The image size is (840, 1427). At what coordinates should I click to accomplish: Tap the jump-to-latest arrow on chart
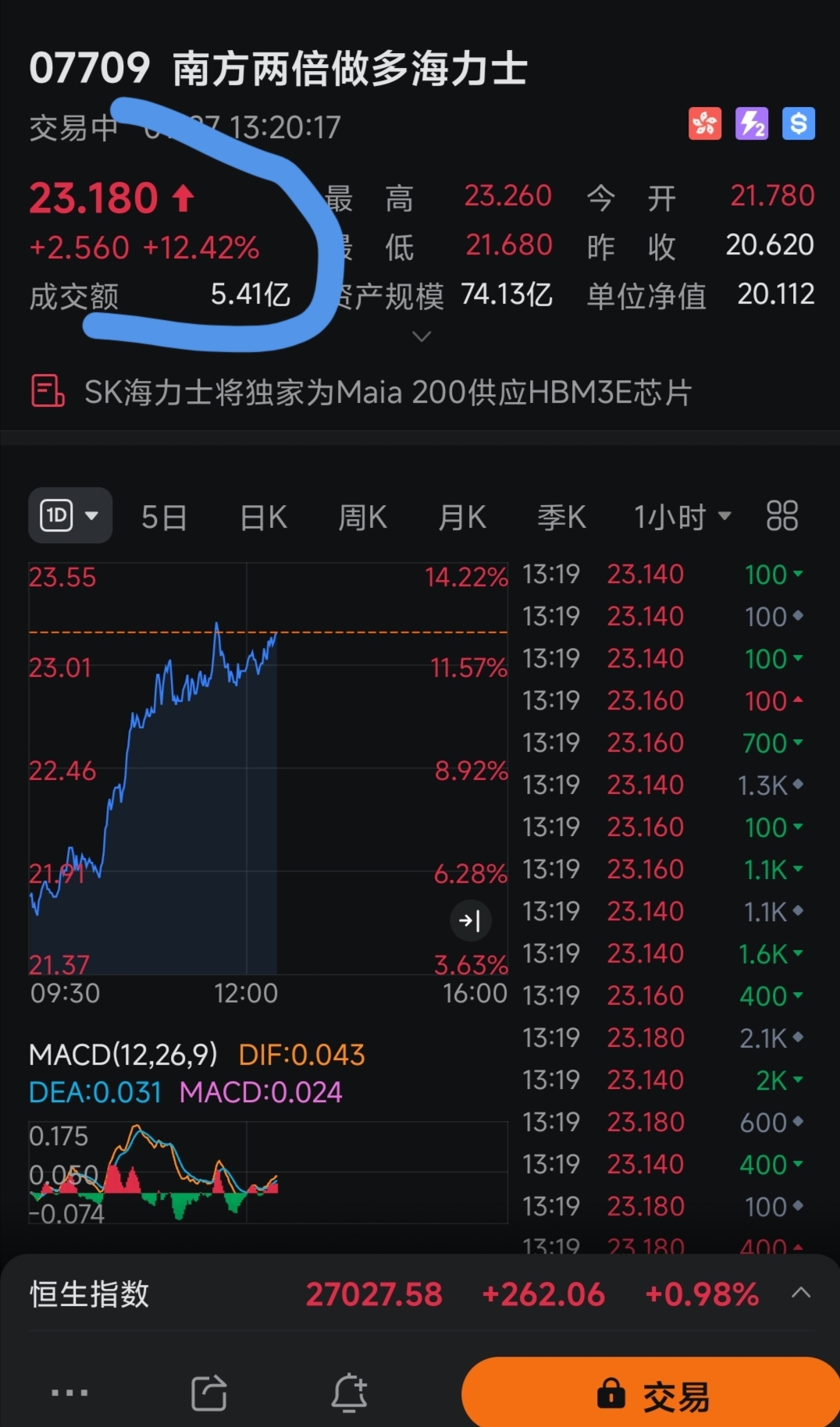coord(470,921)
